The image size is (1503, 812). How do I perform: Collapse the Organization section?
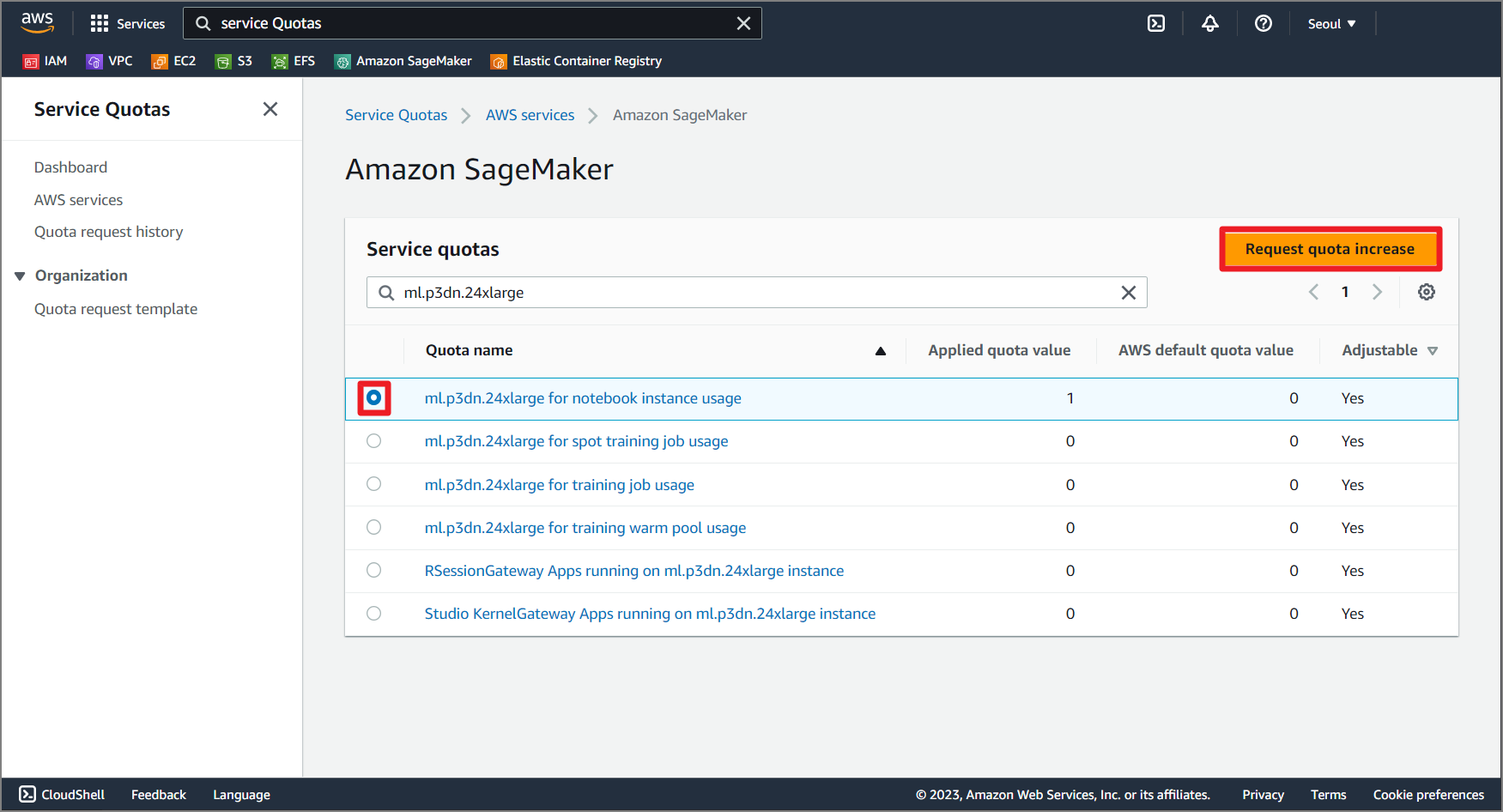coord(20,276)
